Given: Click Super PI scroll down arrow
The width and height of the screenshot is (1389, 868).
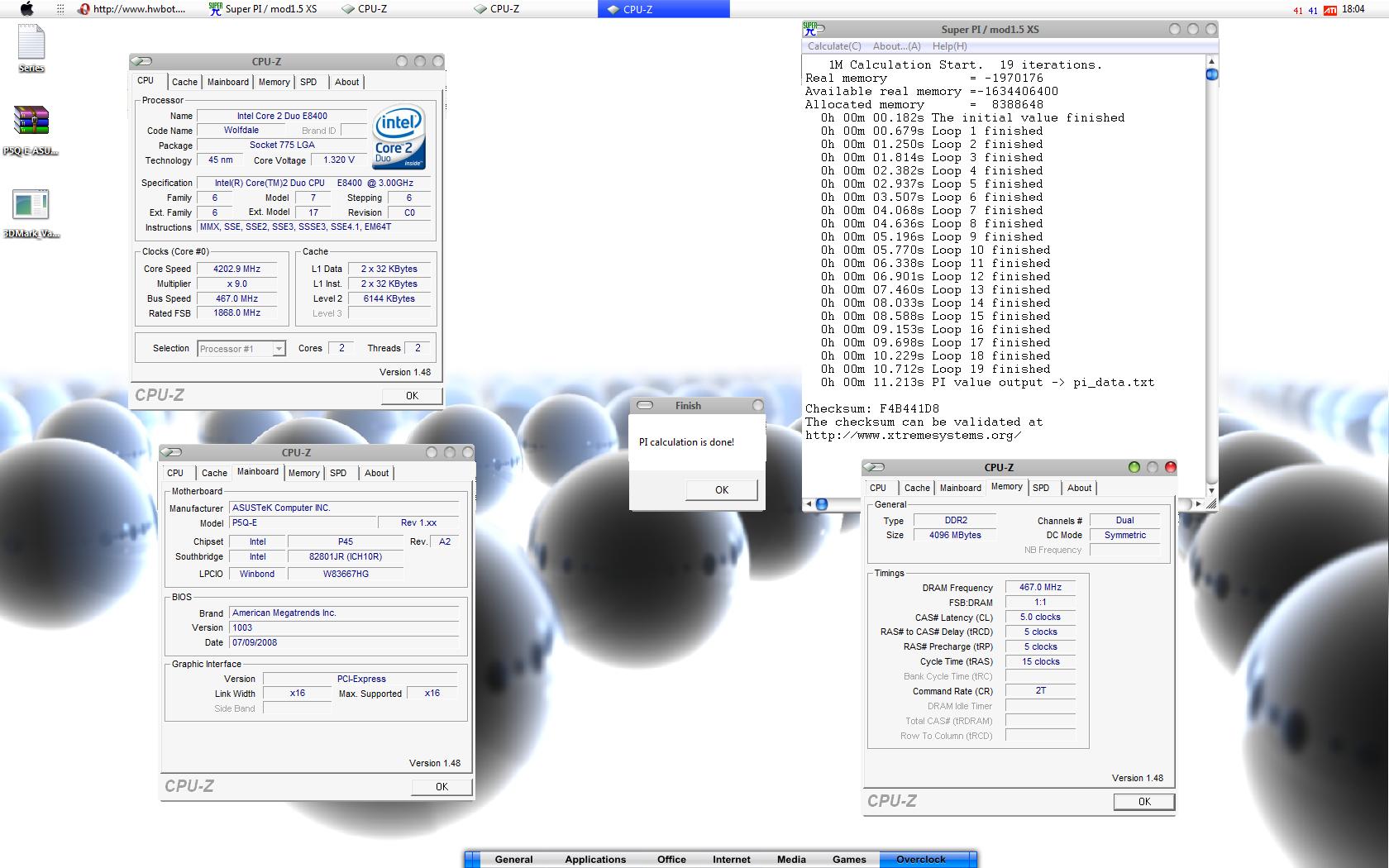Looking at the screenshot, I should pos(1211,491).
